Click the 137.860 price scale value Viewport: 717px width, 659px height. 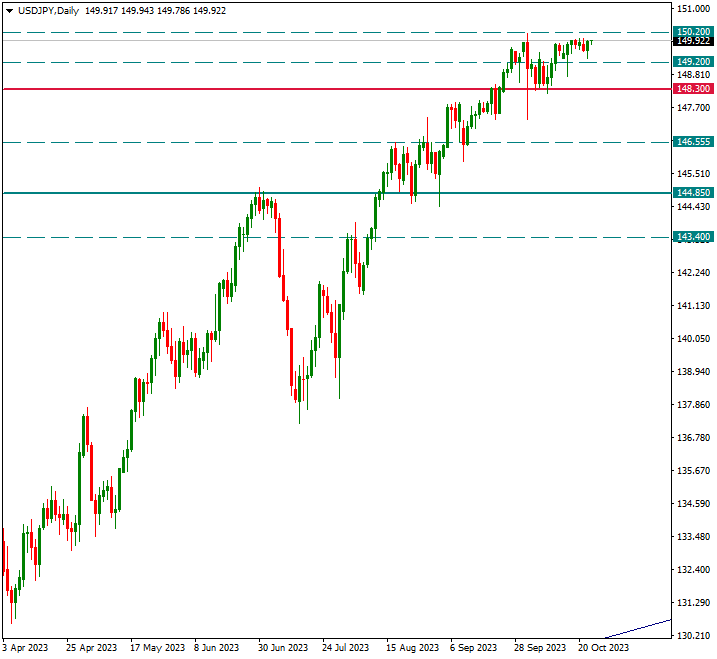click(x=693, y=405)
